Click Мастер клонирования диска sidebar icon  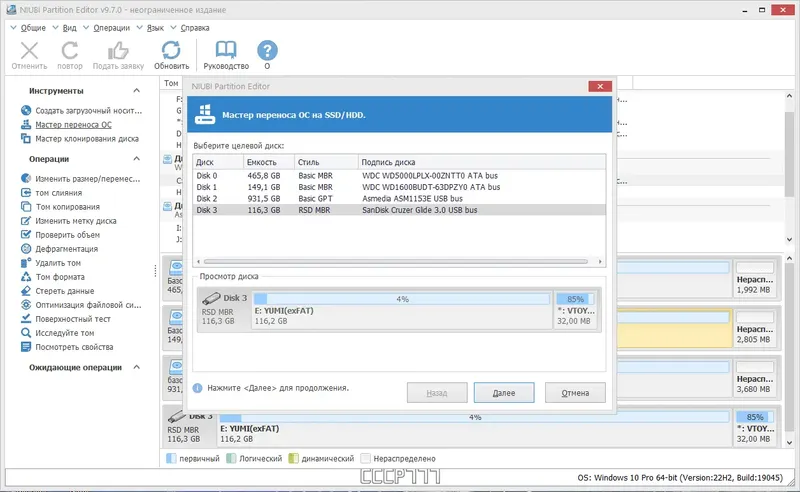26,138
